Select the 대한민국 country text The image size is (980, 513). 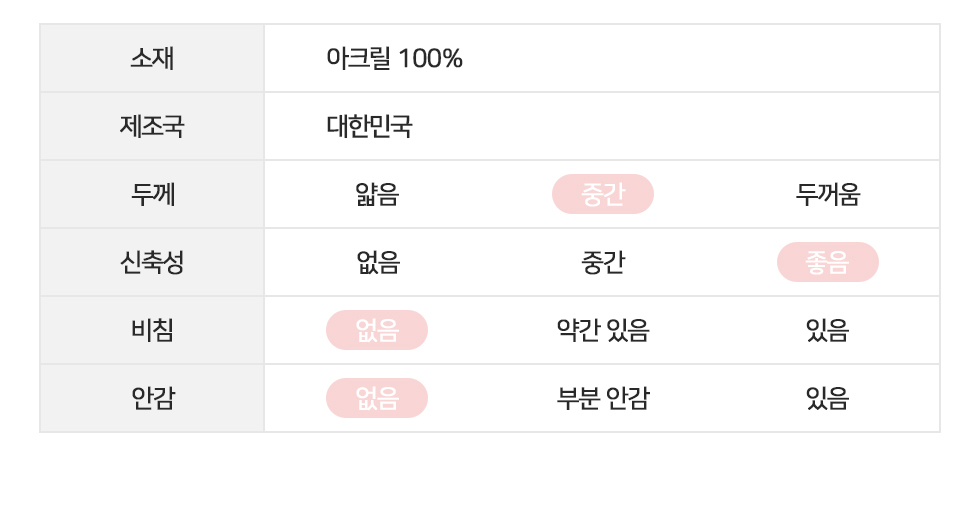tap(369, 127)
